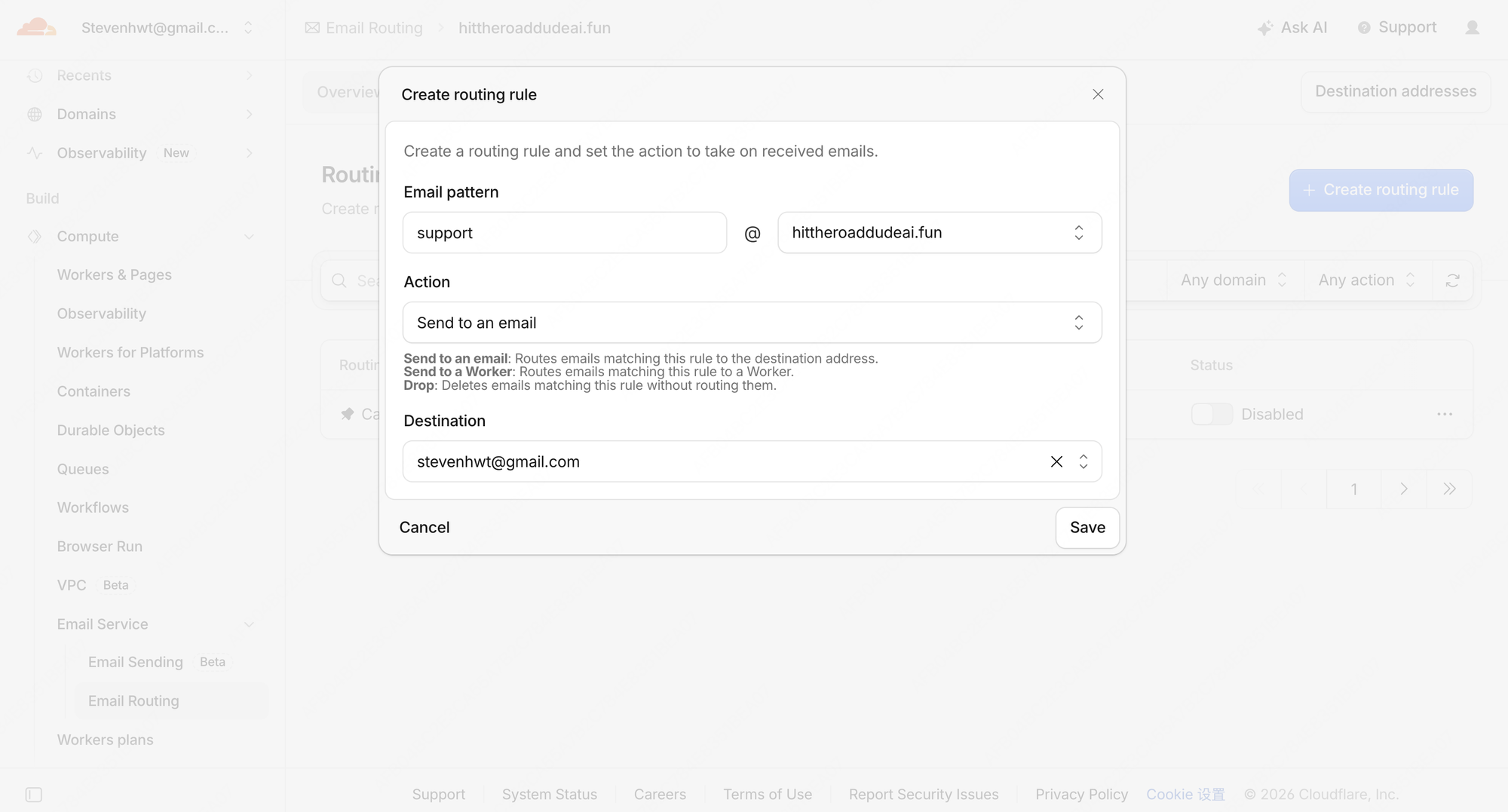Open the account switcher Stevenhwt@gmail.c...

tap(167, 28)
